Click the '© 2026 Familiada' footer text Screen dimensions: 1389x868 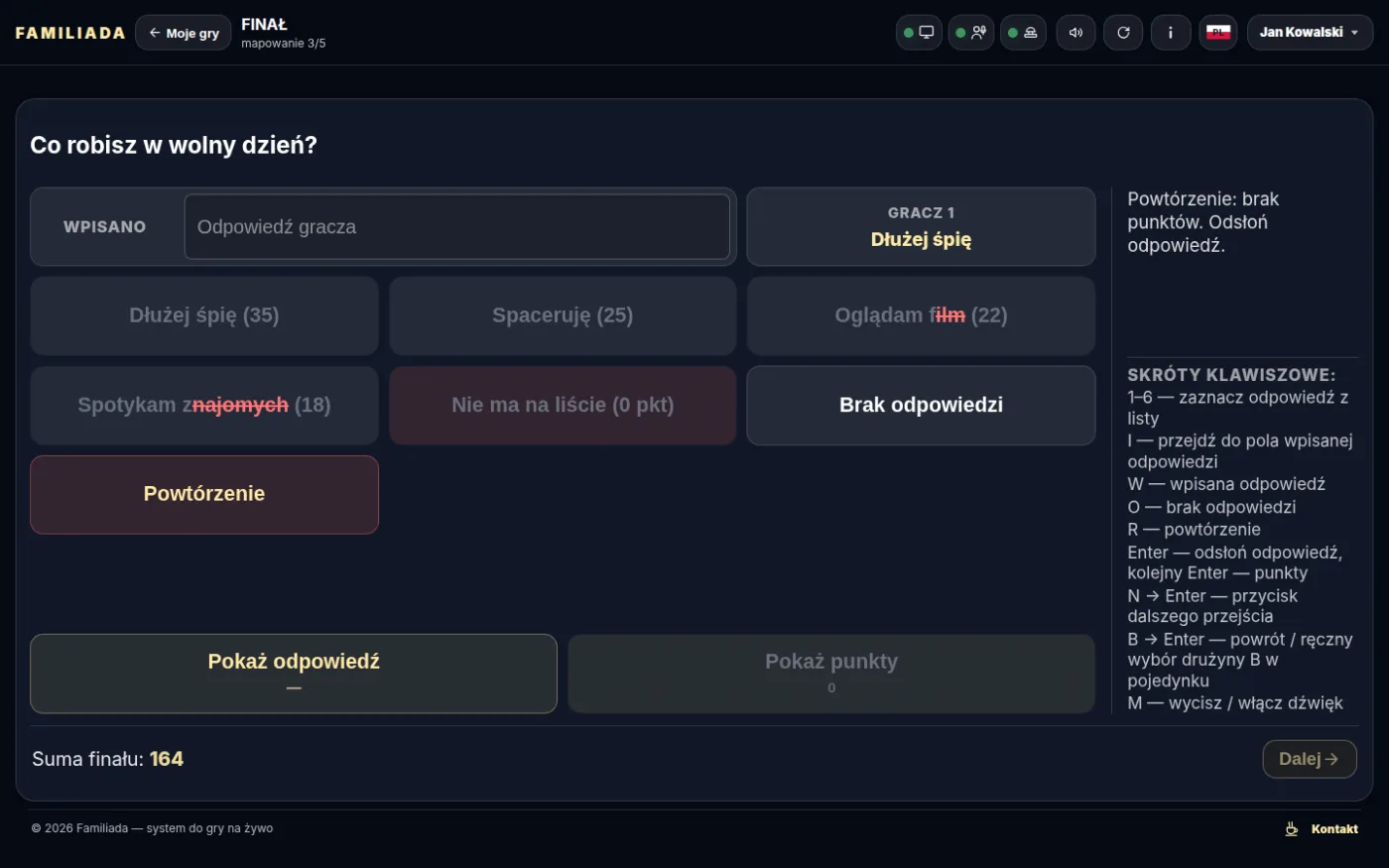[152, 828]
